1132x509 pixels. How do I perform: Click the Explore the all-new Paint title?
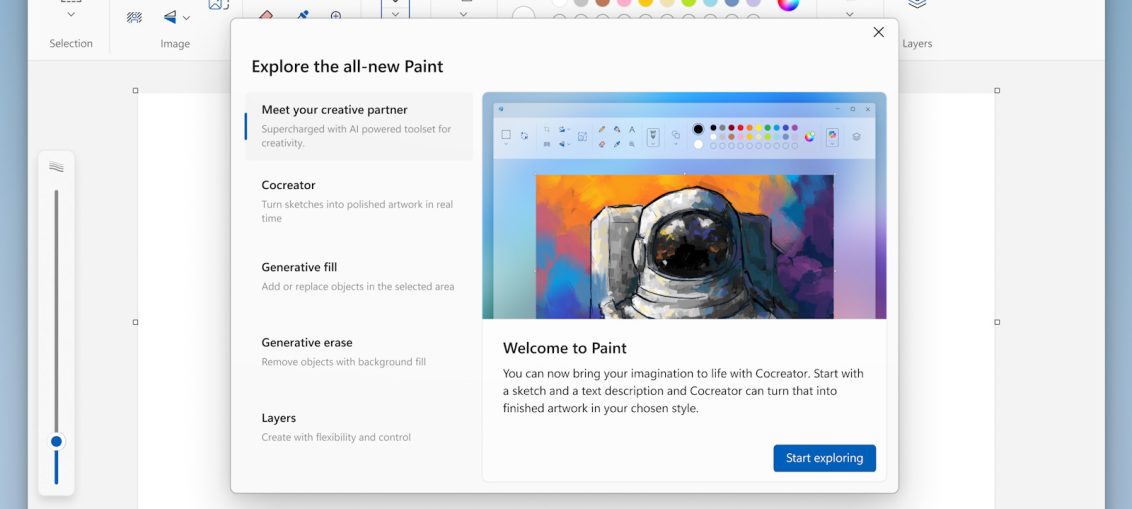pyautogui.click(x=347, y=66)
